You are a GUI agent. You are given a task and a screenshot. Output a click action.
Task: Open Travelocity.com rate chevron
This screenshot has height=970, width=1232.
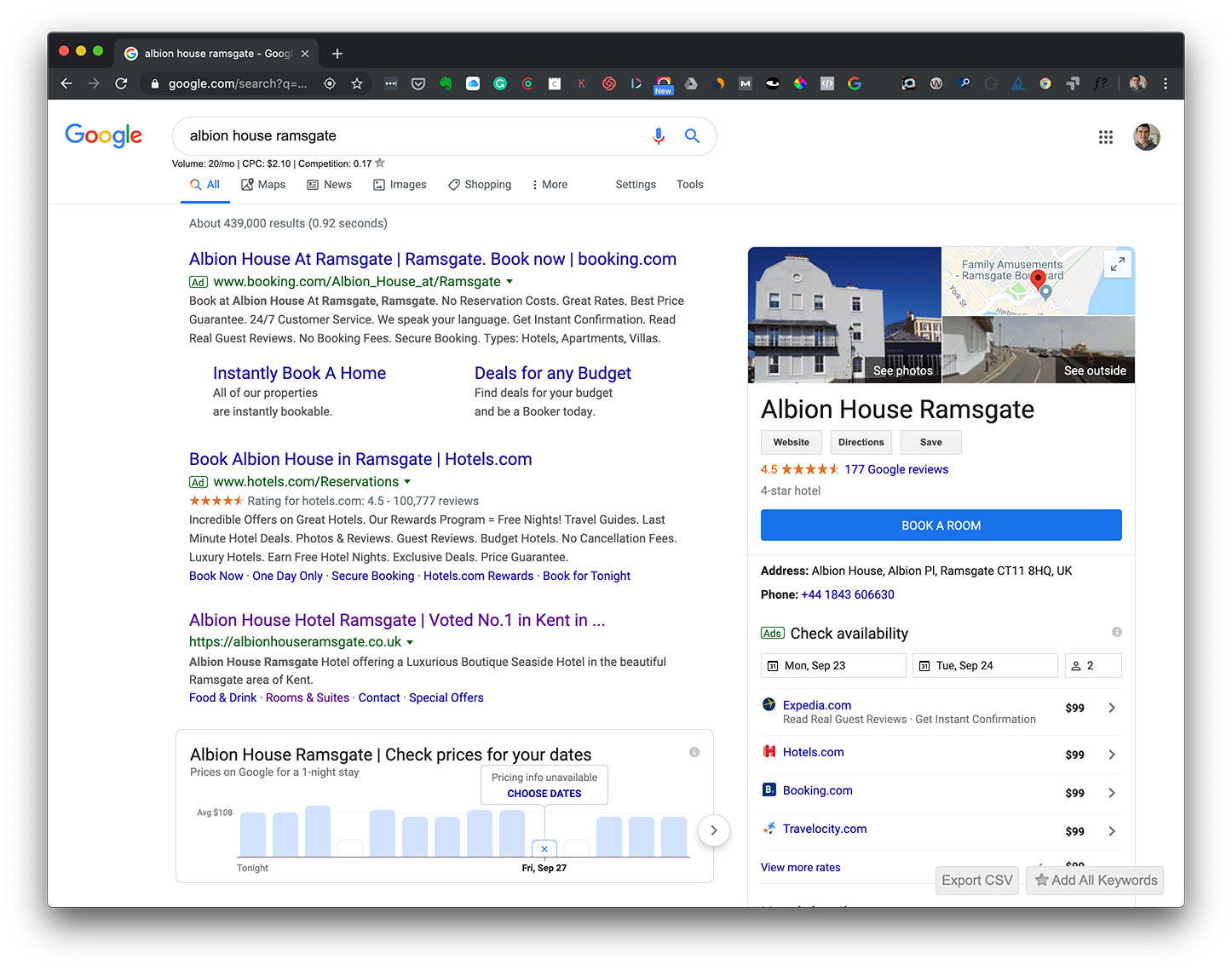pyautogui.click(x=1112, y=831)
